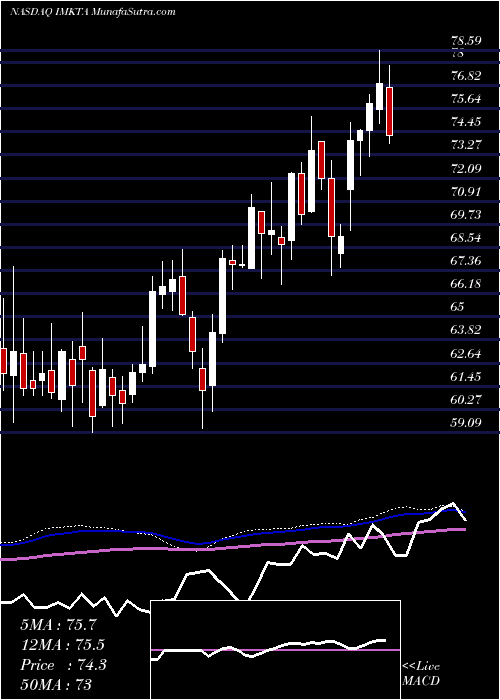The height and width of the screenshot is (700, 500).
Task: Click the 72.09 price axis label
Action: coord(466,168)
